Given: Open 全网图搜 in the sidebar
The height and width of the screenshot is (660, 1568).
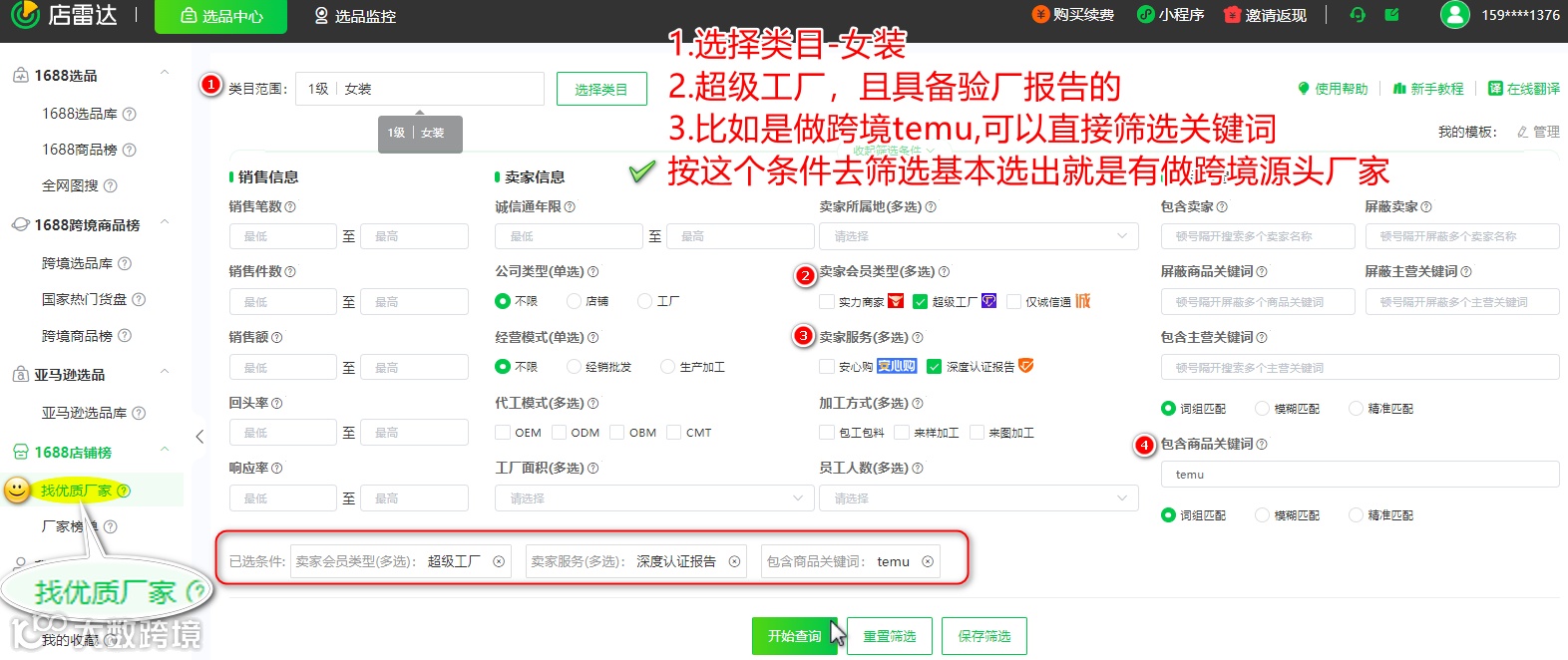Looking at the screenshot, I should 70,185.
